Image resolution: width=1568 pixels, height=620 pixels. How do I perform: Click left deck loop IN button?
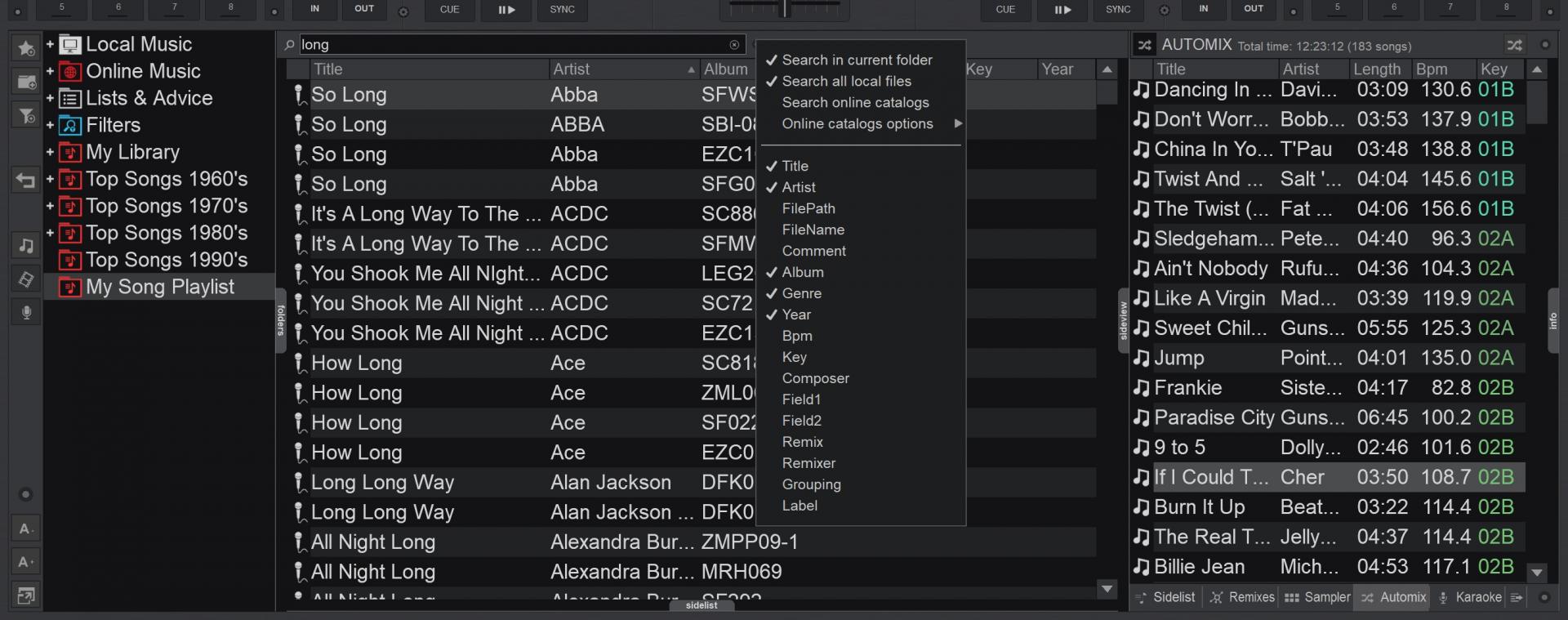coord(314,9)
